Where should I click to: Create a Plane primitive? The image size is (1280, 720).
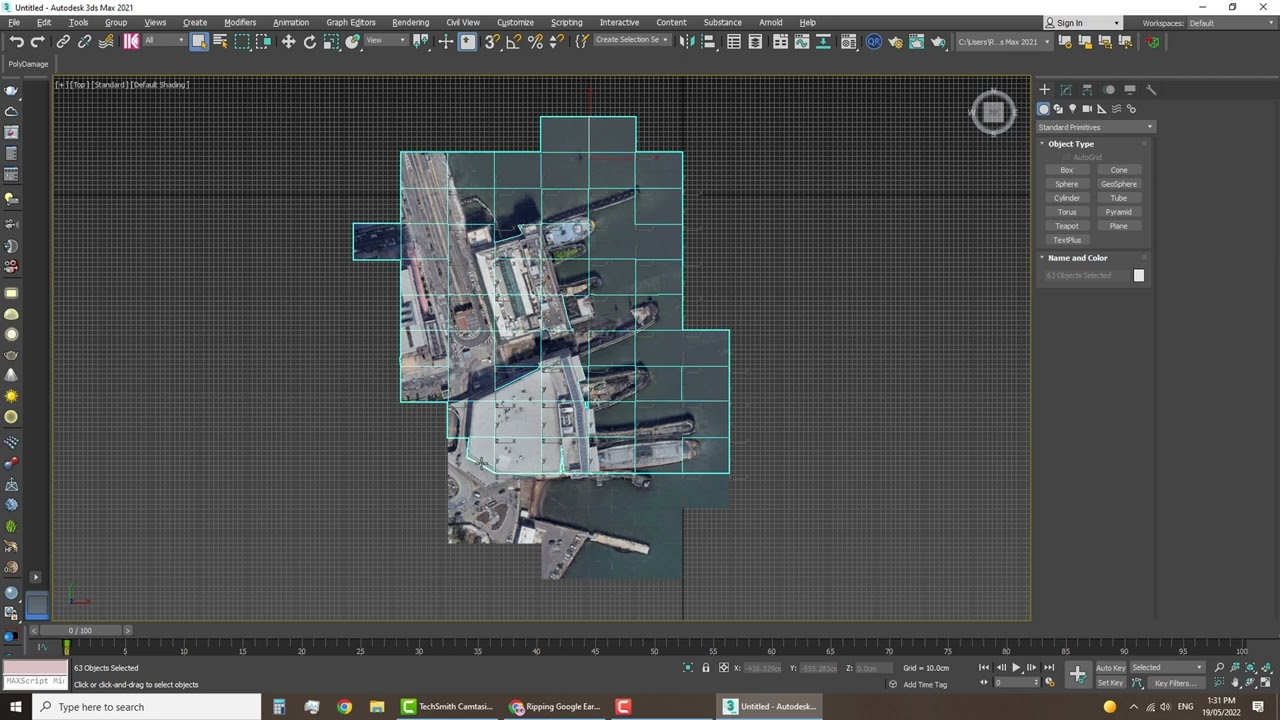click(1118, 226)
